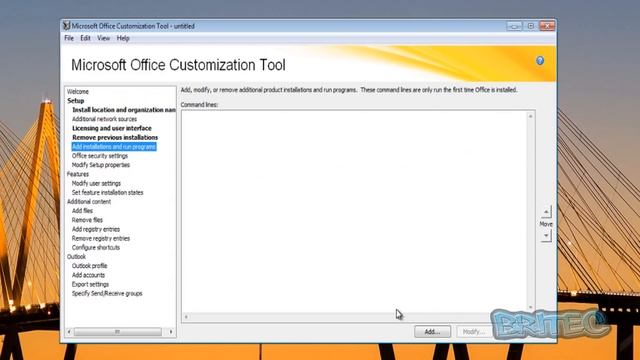
Task: Open Set feature installation states page
Action: pos(107,193)
